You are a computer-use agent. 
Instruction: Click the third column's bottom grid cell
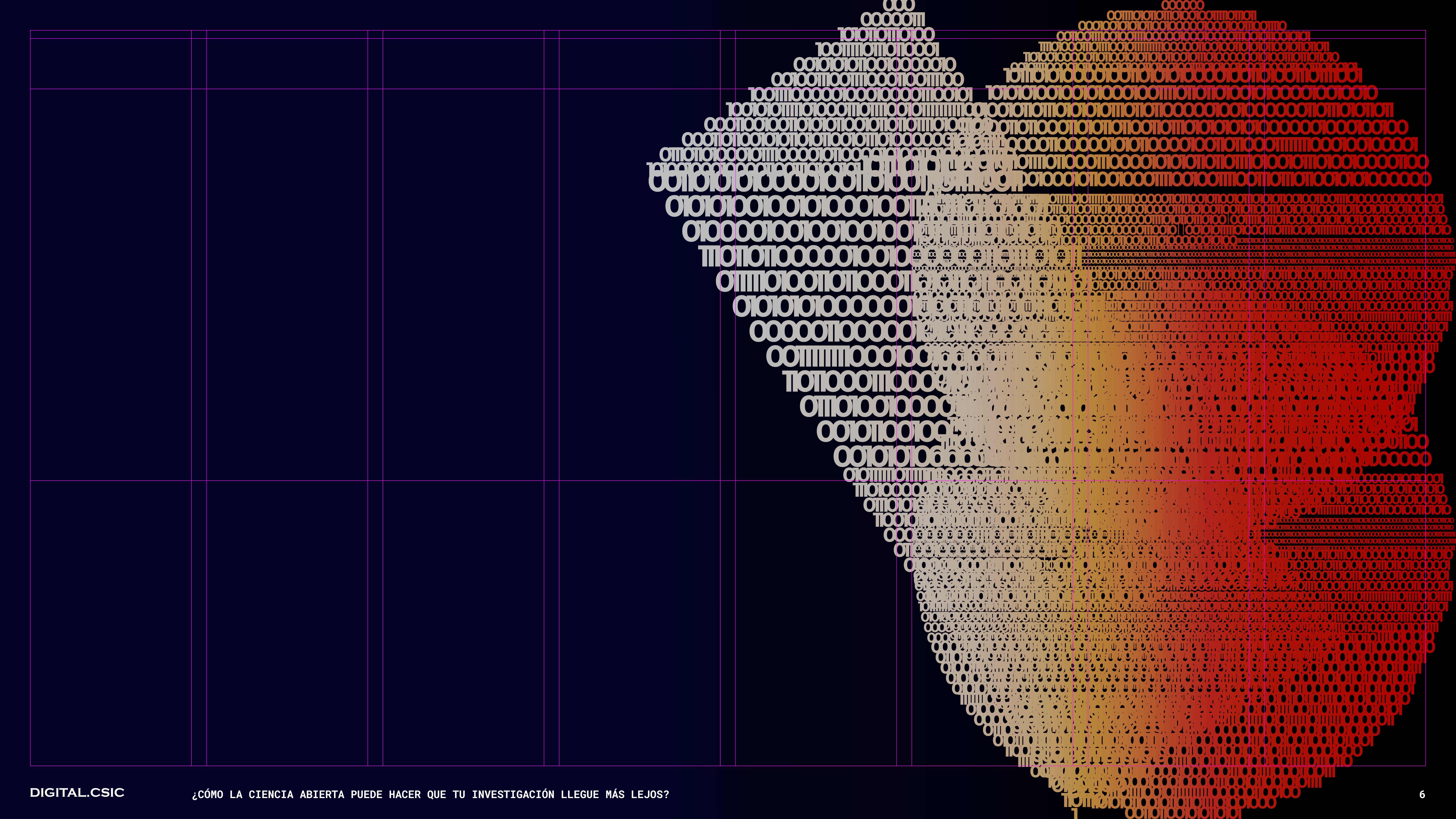coord(464,623)
